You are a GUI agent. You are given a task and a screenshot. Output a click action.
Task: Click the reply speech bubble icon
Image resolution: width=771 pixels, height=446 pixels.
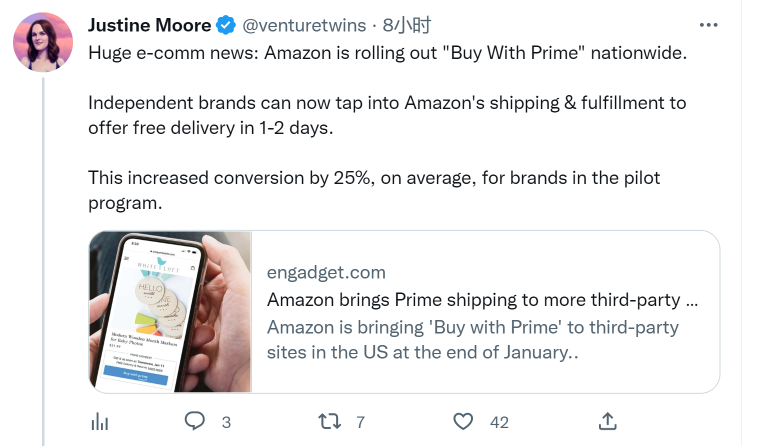(196, 421)
